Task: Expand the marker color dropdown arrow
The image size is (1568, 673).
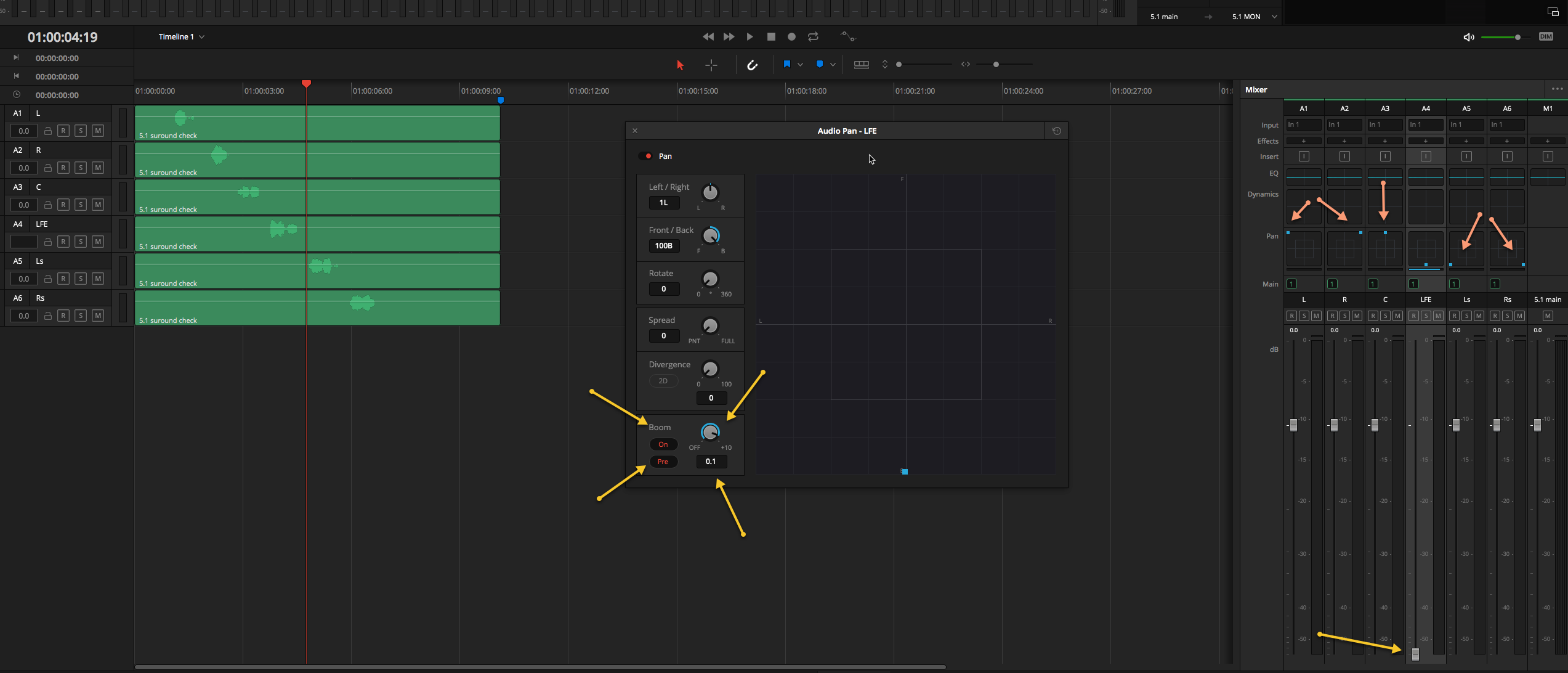Action: point(833,65)
